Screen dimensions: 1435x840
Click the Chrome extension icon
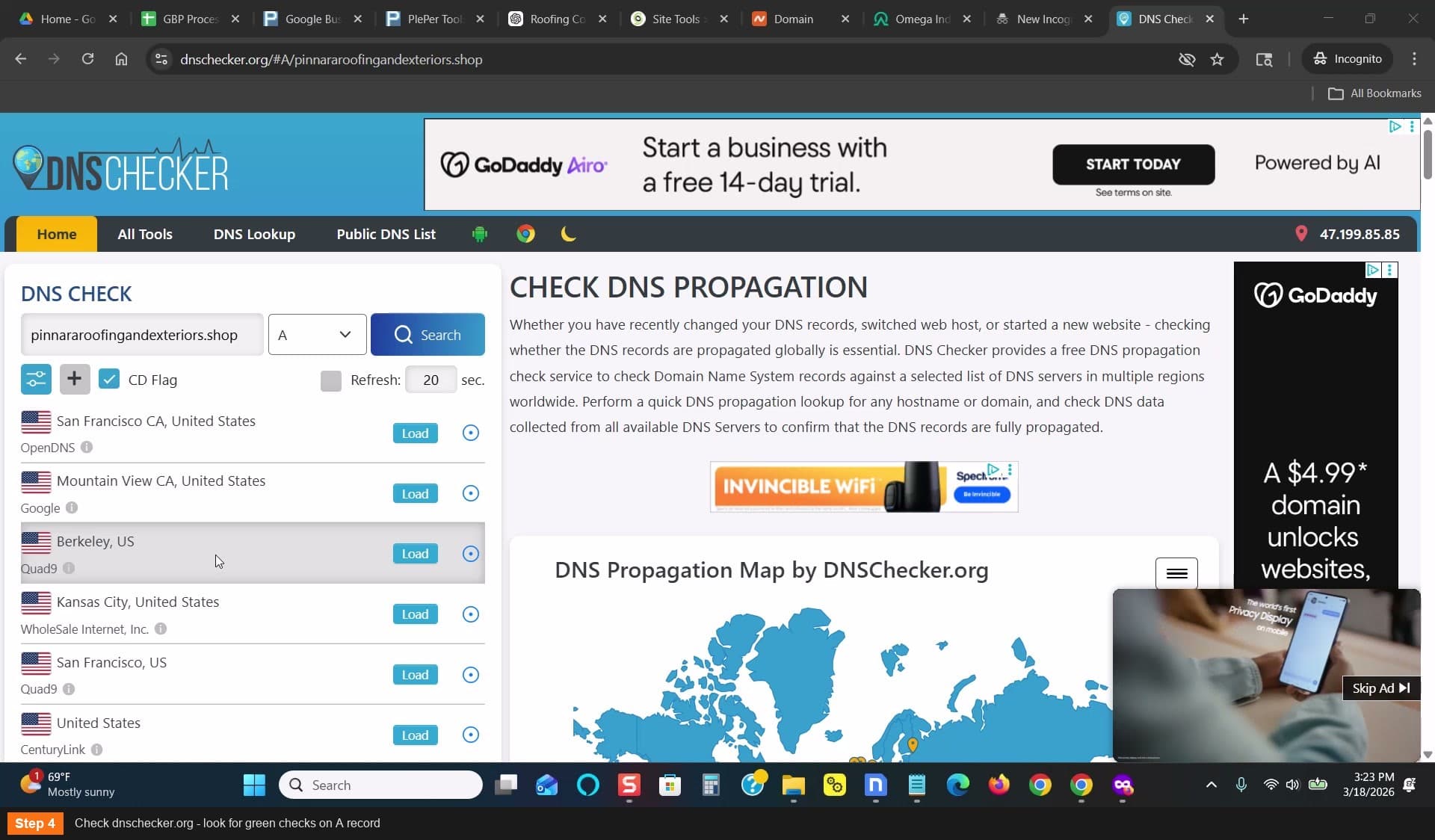[x=525, y=234]
